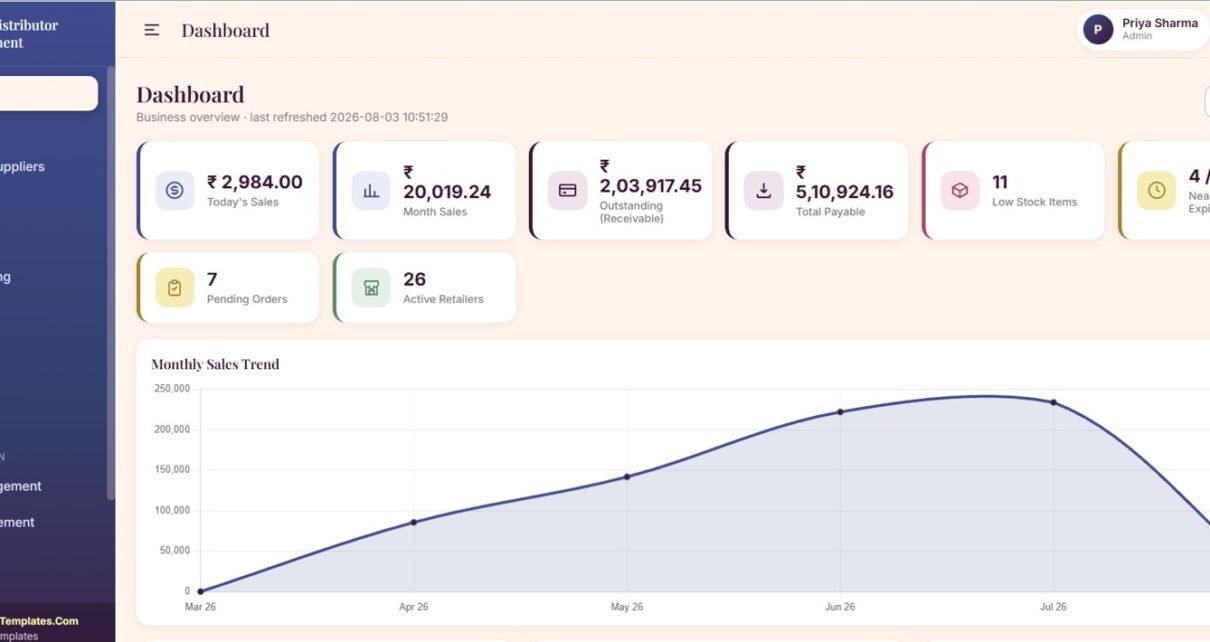Click the Templates.Com link in sidebar footer
Image resolution: width=1210 pixels, height=642 pixels.
pos(39,621)
